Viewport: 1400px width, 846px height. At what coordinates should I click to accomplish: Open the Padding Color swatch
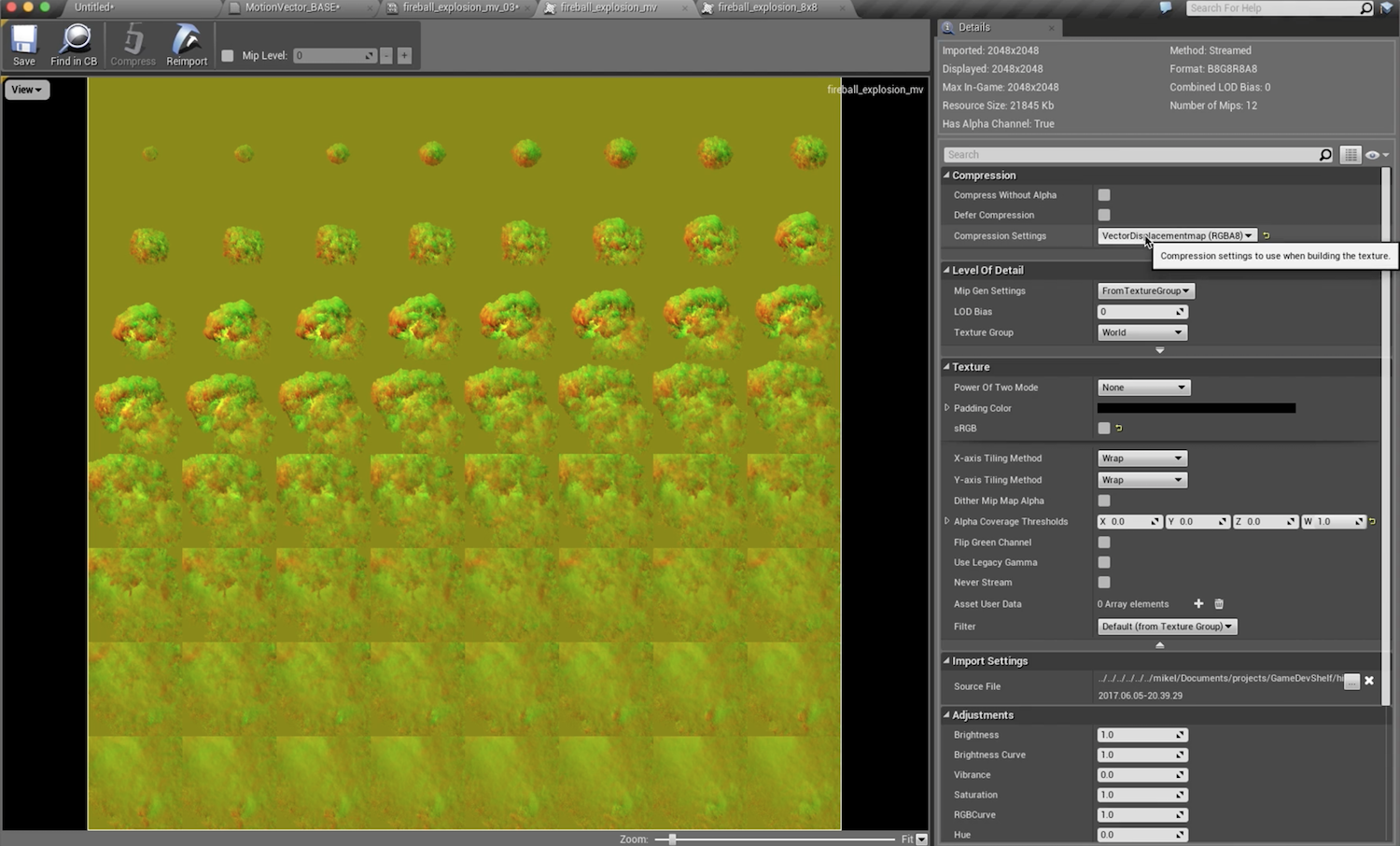[1195, 408]
